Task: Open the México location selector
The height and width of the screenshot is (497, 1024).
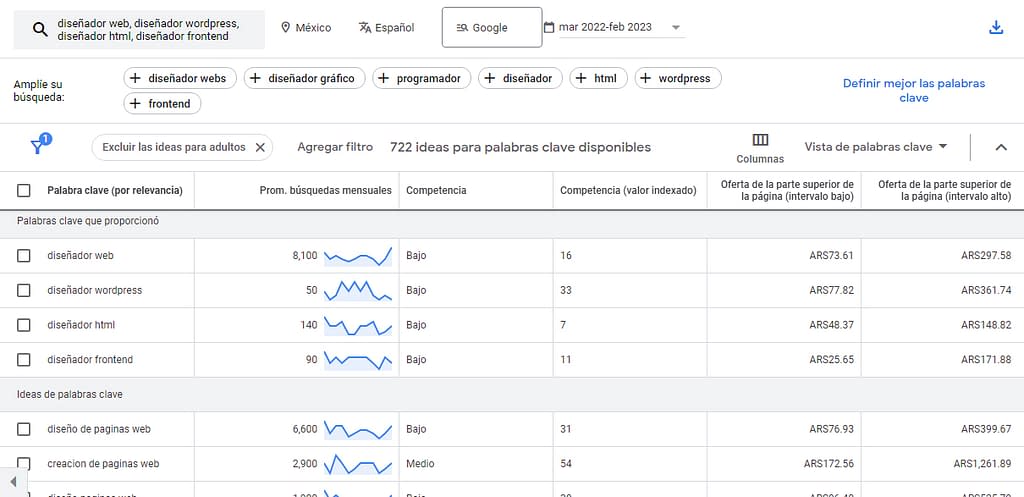Action: pyautogui.click(x=306, y=27)
